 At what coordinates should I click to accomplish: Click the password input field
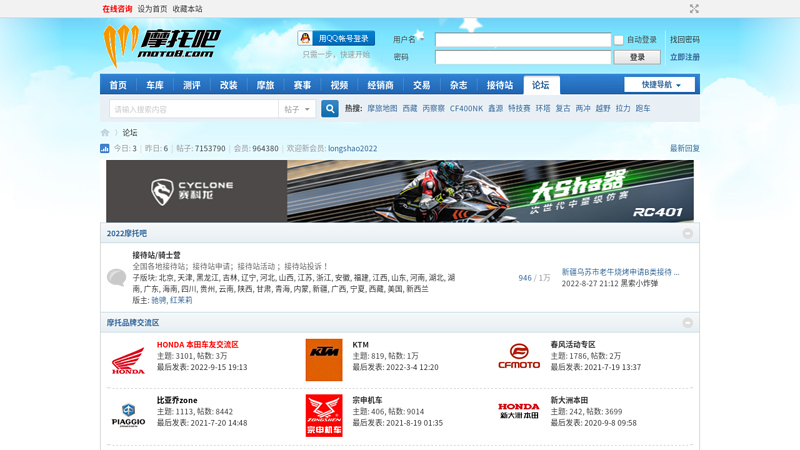coord(523,57)
